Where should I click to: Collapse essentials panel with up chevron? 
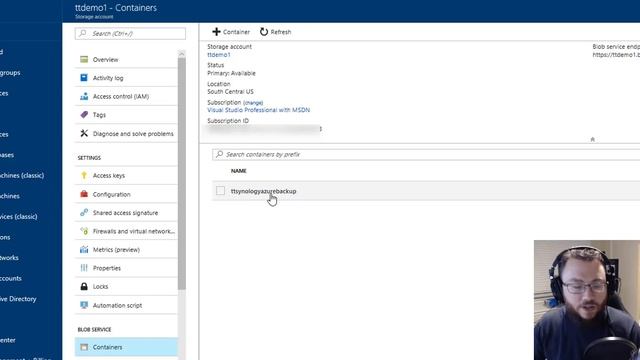point(593,139)
